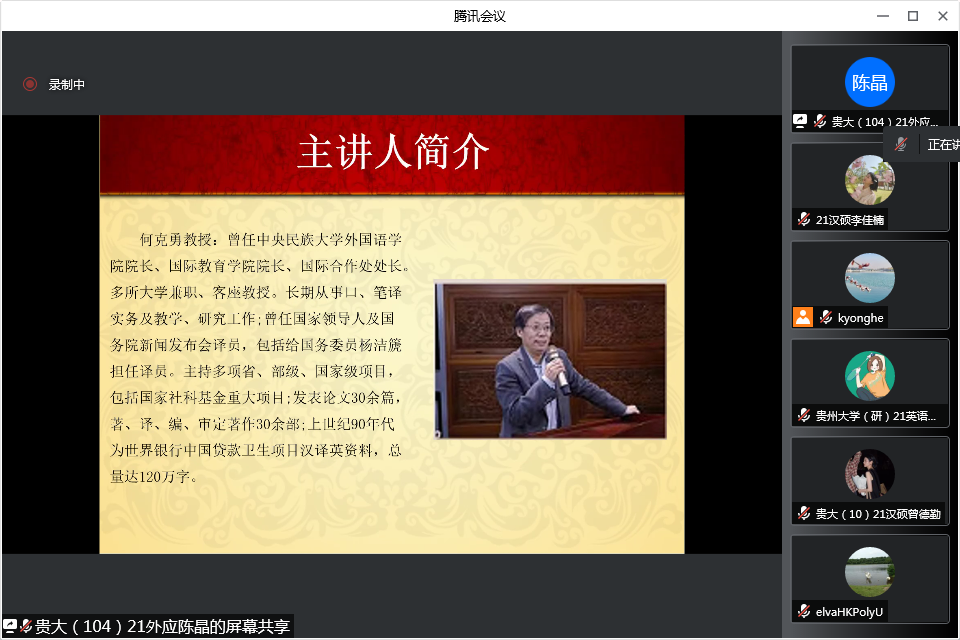Select the blue 陈晶 avatar circle
960x640 pixels.
pyautogui.click(x=869, y=82)
